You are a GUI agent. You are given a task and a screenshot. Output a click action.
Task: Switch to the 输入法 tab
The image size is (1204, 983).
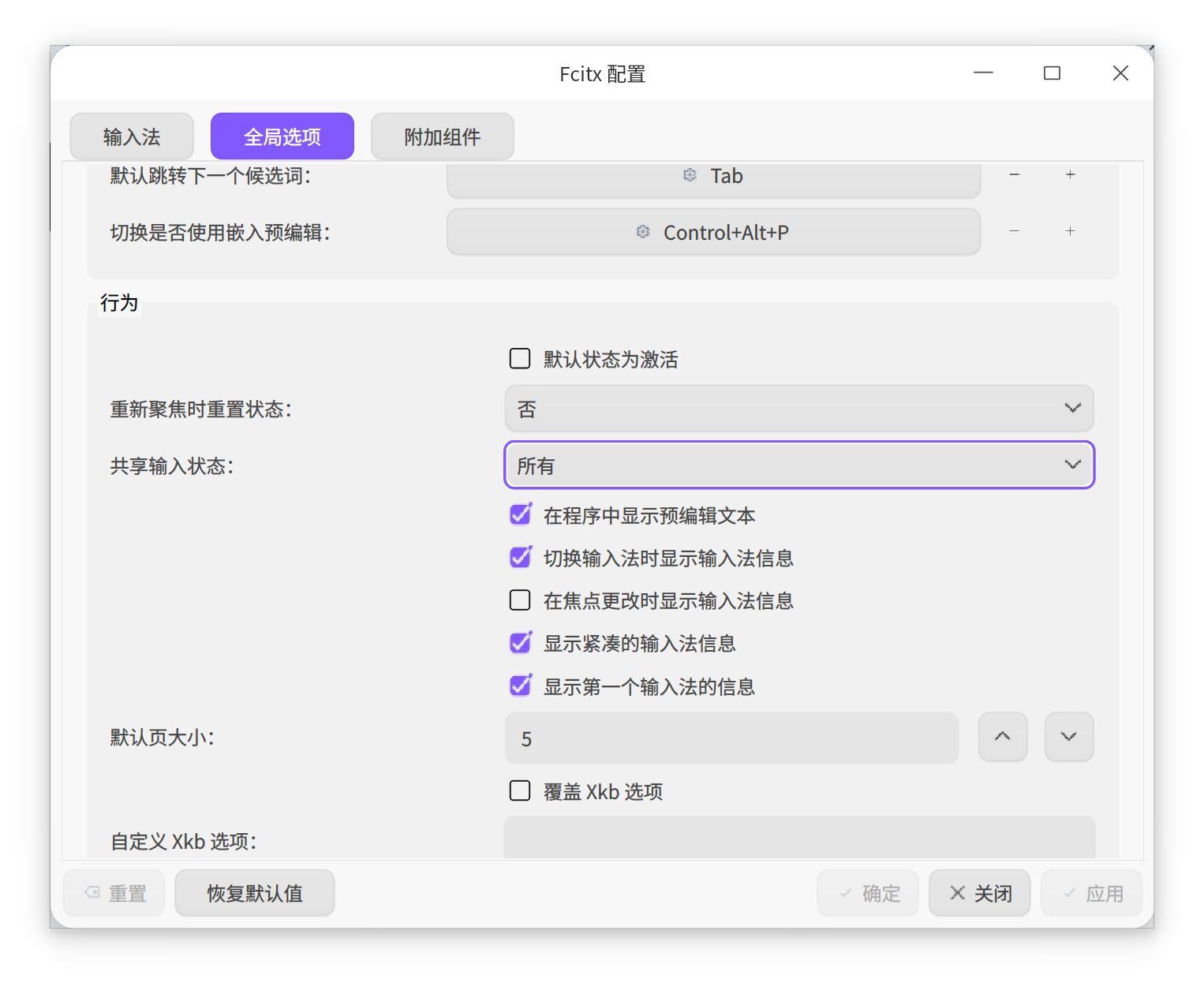(x=132, y=136)
